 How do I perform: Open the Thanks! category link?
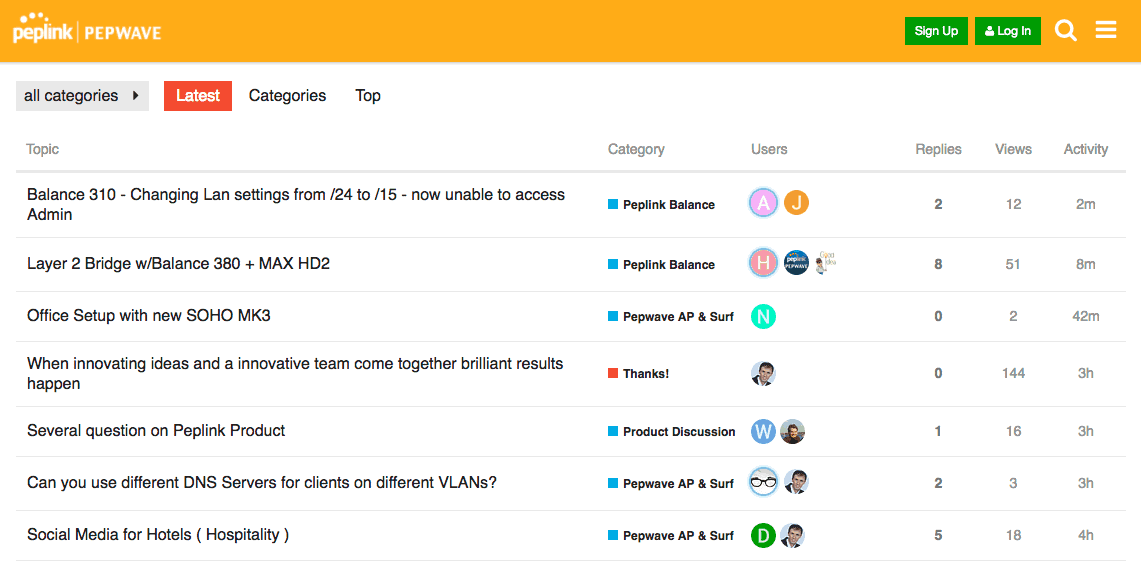pyautogui.click(x=638, y=373)
